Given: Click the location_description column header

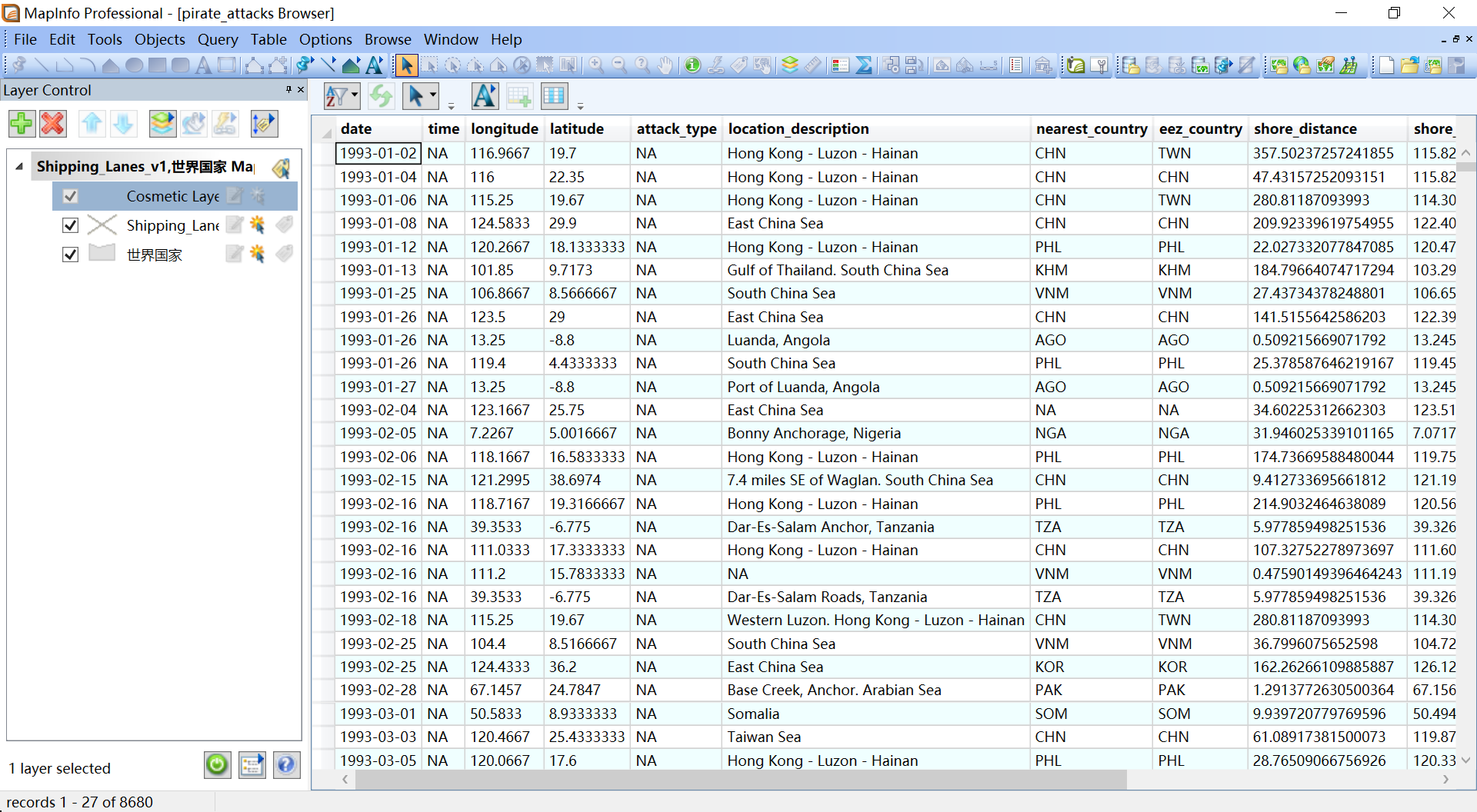Looking at the screenshot, I should pos(877,129).
